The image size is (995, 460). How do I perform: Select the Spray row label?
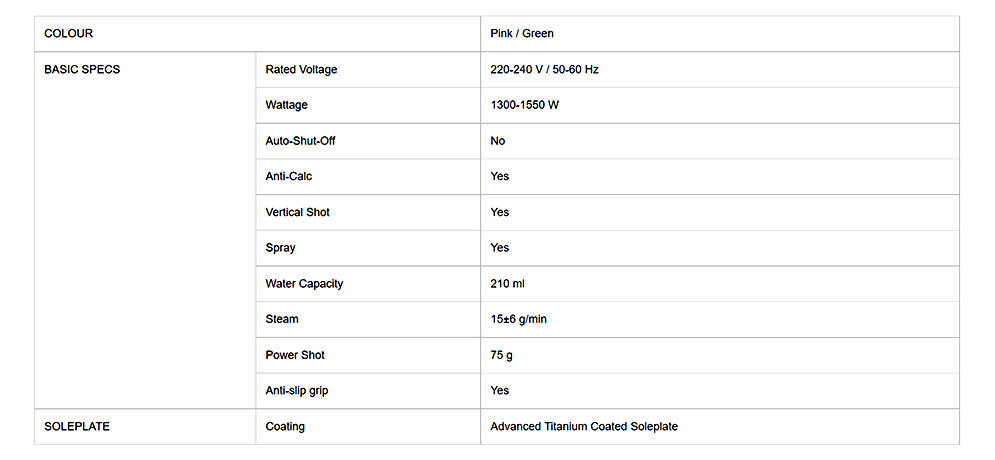pyautogui.click(x=280, y=248)
